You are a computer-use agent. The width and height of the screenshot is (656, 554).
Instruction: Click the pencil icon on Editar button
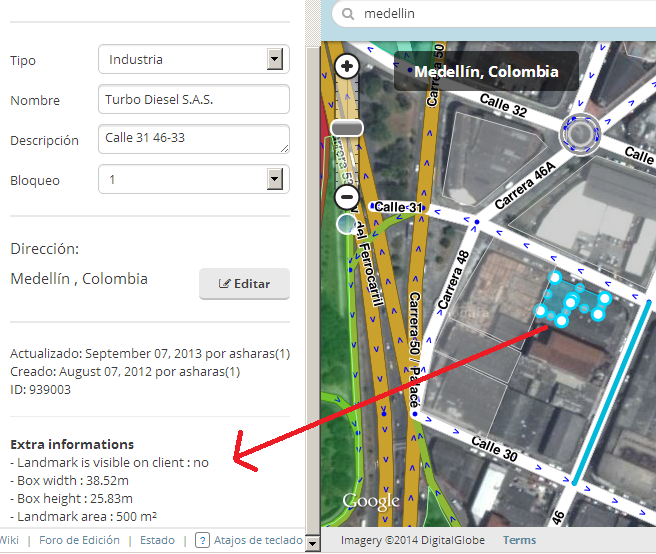coord(224,284)
